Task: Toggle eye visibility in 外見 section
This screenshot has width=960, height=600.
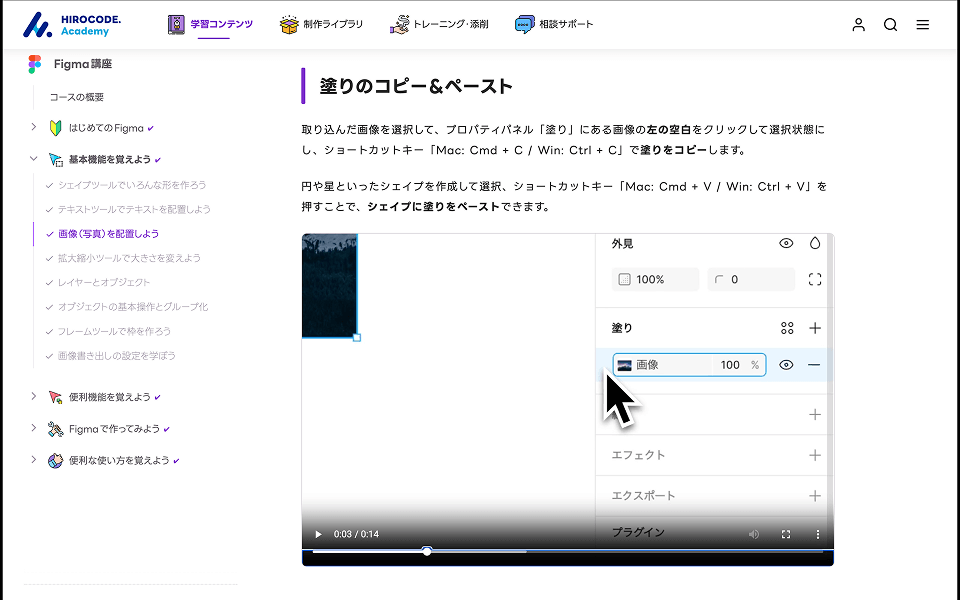Action: [x=786, y=243]
